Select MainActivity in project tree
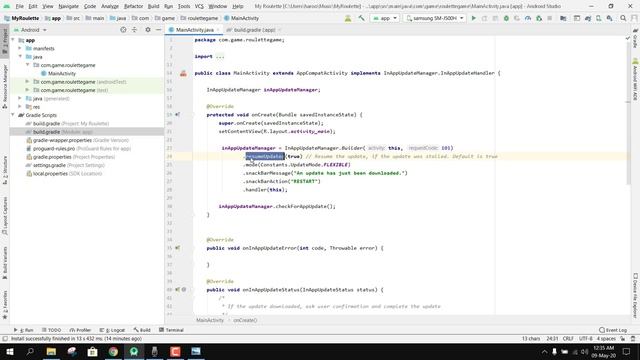The height and width of the screenshot is (360, 640). pyautogui.click(x=62, y=73)
